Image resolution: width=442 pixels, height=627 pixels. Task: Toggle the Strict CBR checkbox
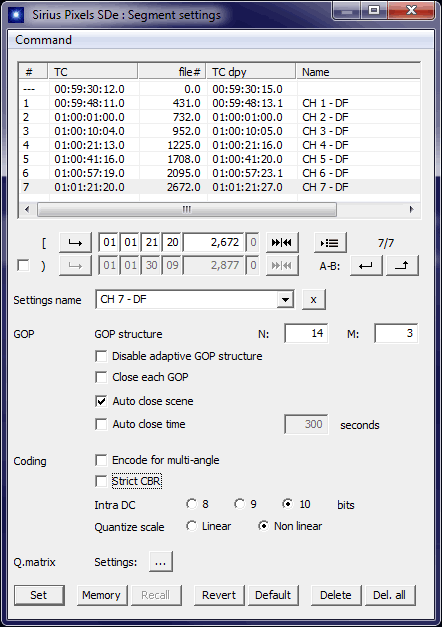(x=101, y=481)
